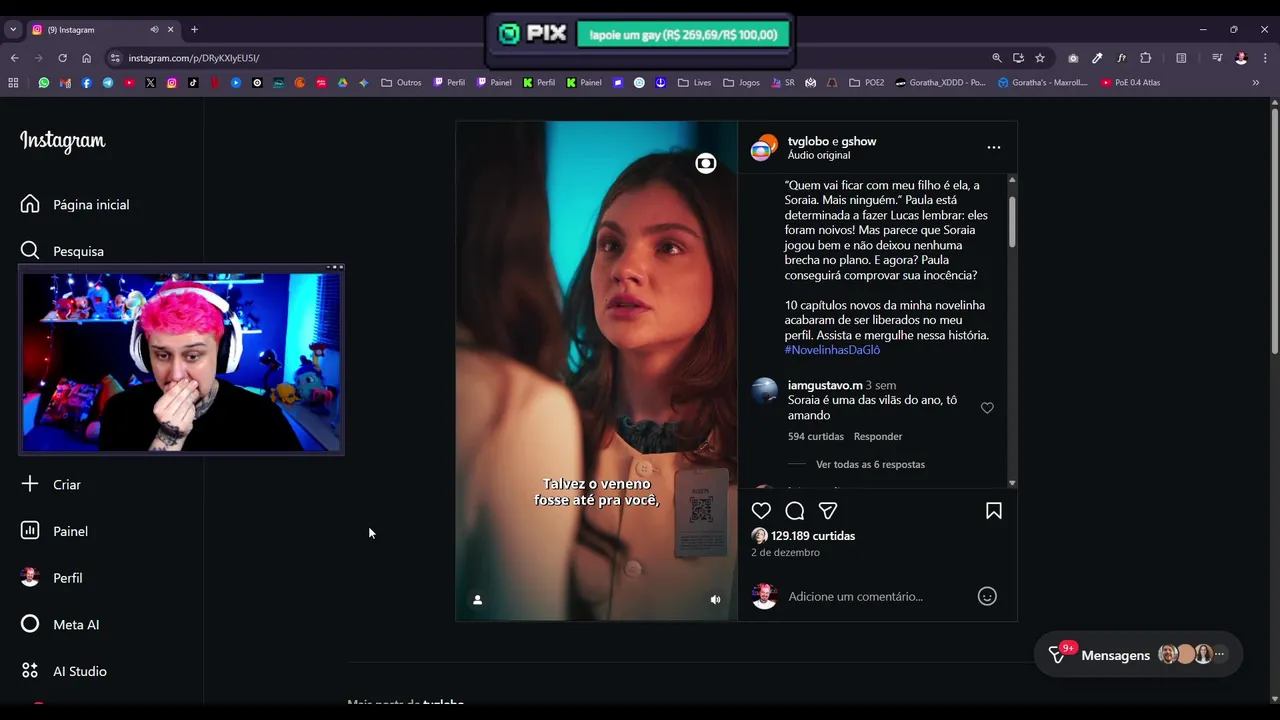Open the emoji picker in comment box
1280x720 pixels.
(x=987, y=596)
